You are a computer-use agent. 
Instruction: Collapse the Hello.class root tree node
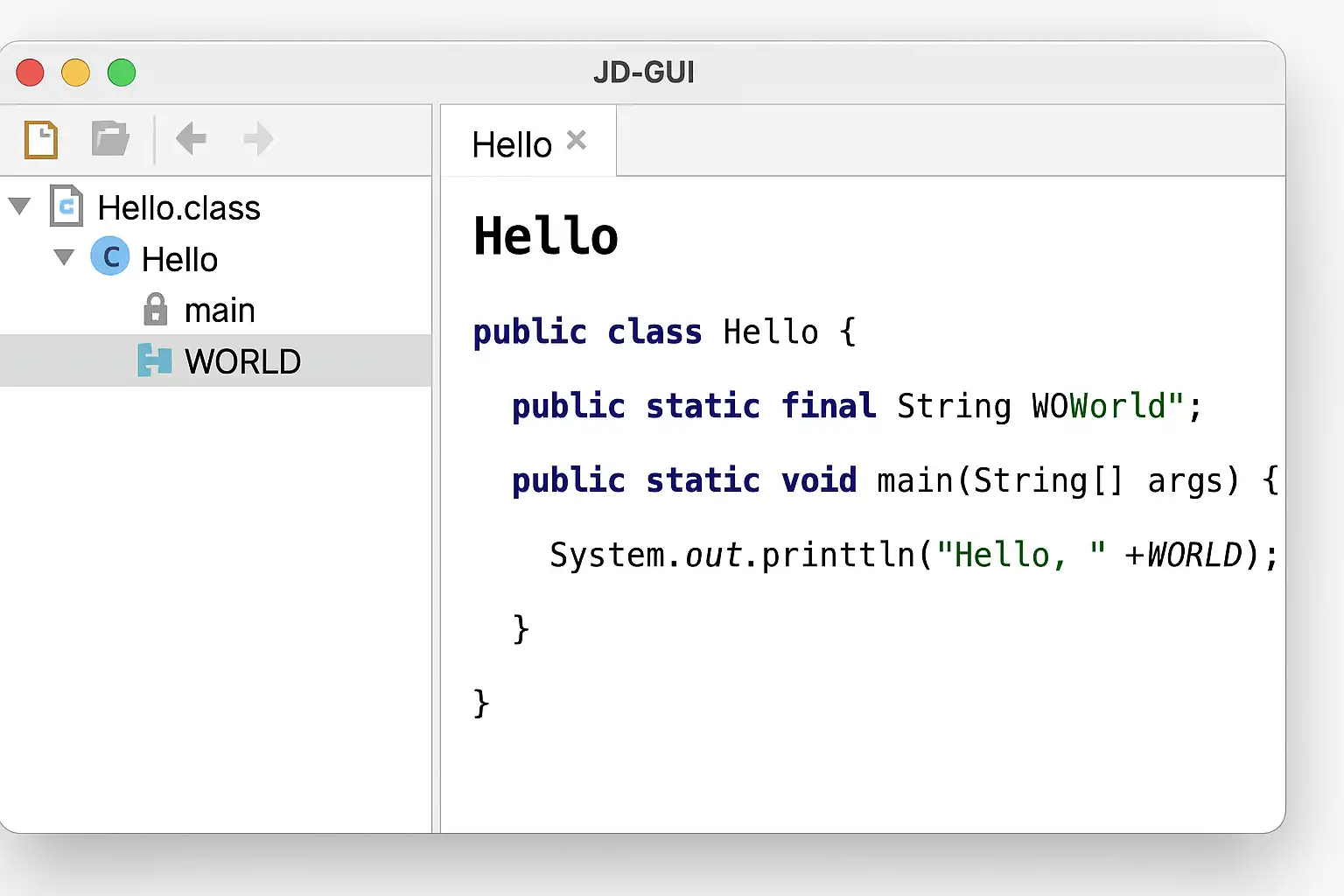click(x=19, y=206)
